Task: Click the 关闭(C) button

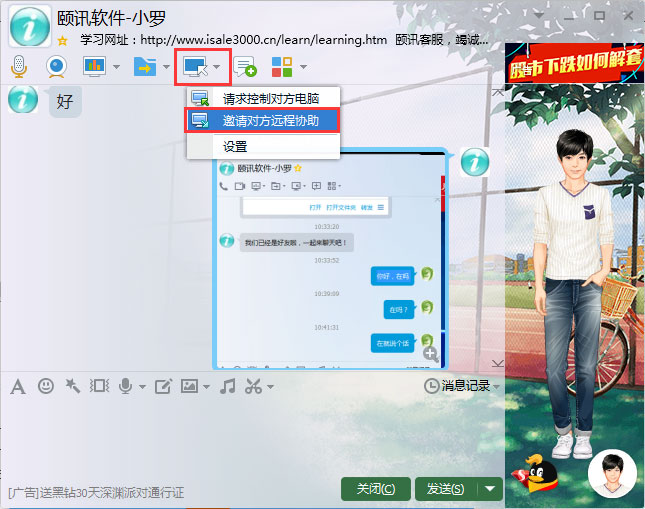Action: (376, 489)
